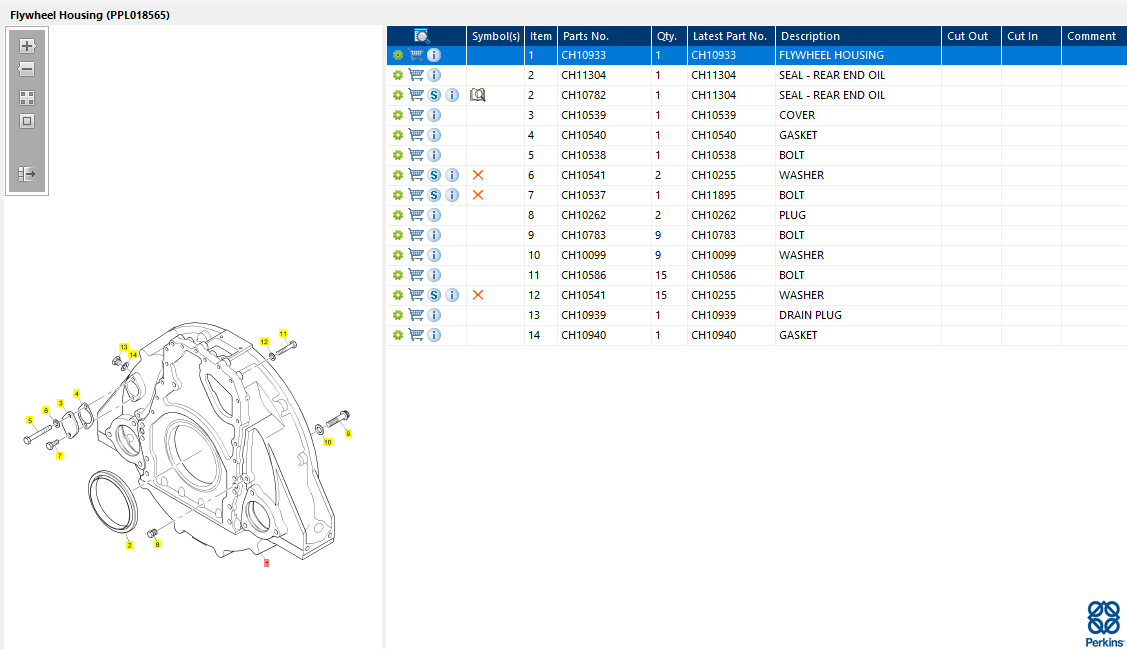Image resolution: width=1127 pixels, height=649 pixels.
Task: Click the book symbol for CH10782
Action: pyautogui.click(x=477, y=95)
